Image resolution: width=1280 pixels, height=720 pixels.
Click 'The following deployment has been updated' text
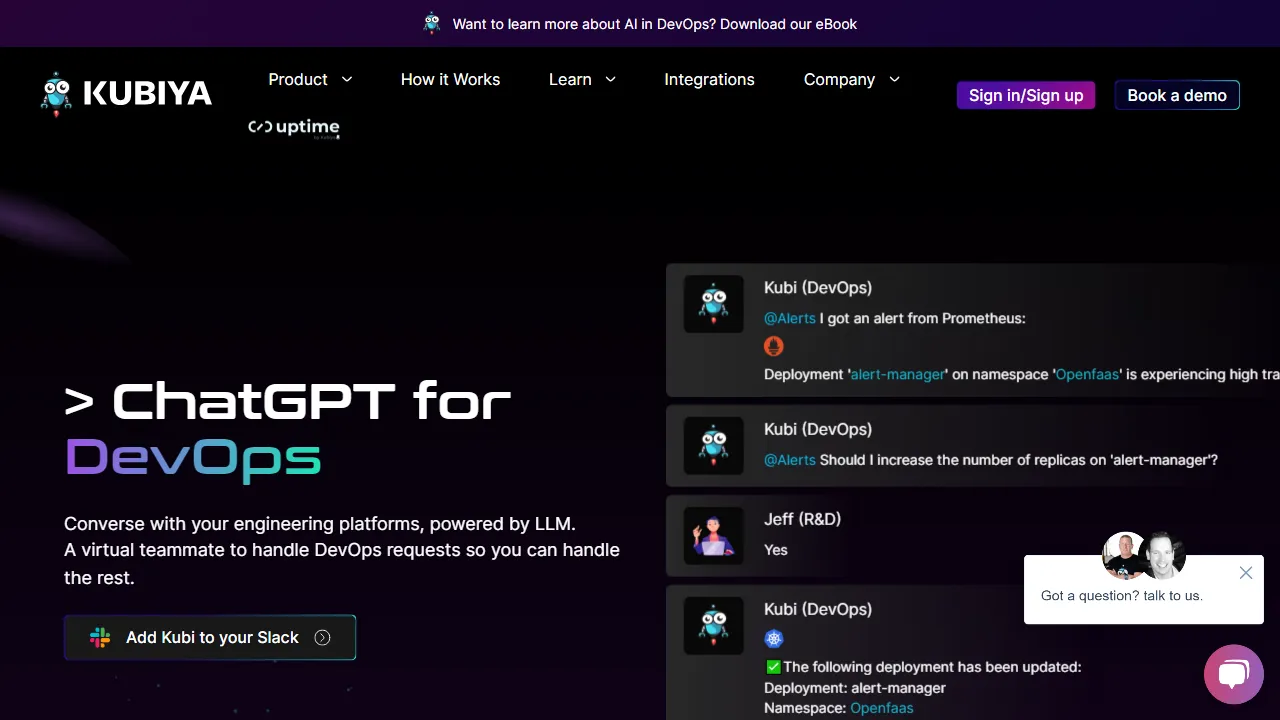click(x=932, y=667)
